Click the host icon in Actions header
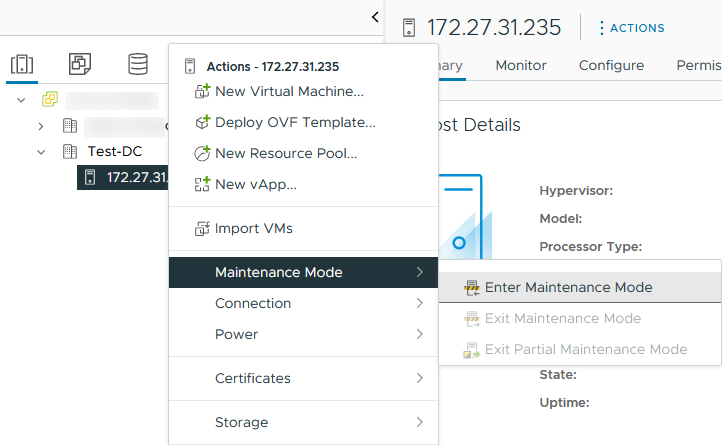The height and width of the screenshot is (445, 722). 190,66
